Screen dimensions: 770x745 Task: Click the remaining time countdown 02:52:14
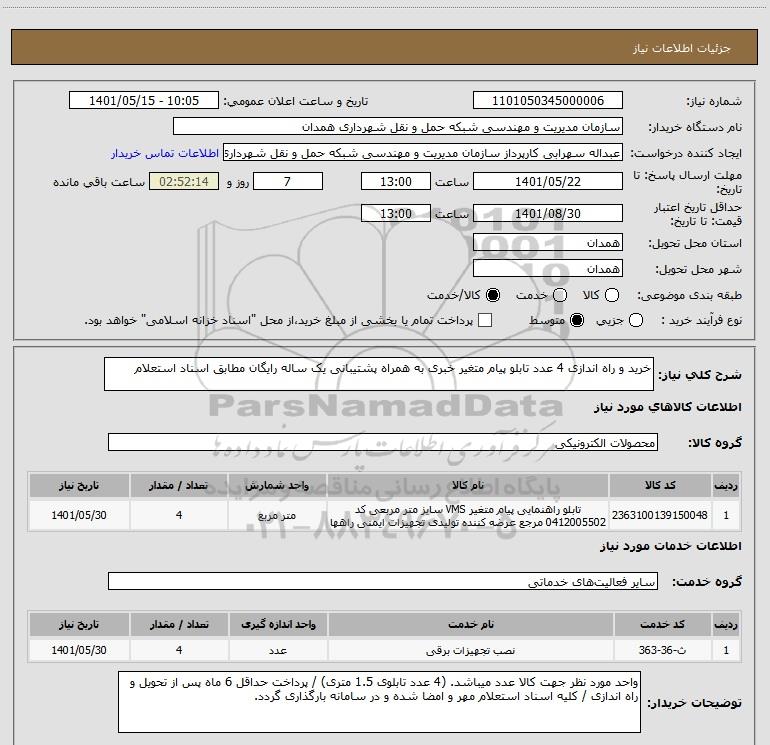[184, 181]
